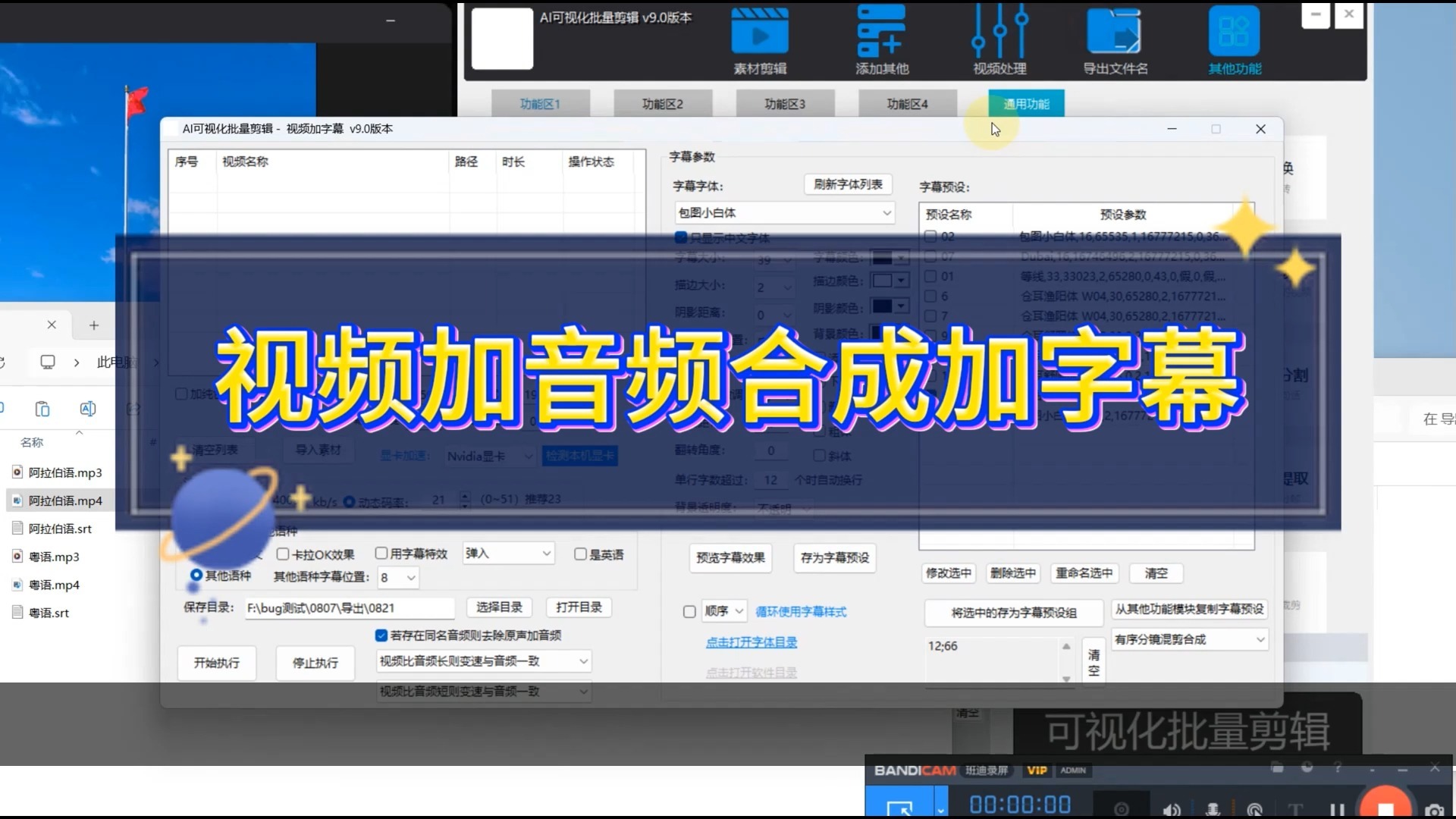Viewport: 1456px width, 819px height.
Task: Click the 描边颜色 white color swatch
Action: click(x=882, y=281)
